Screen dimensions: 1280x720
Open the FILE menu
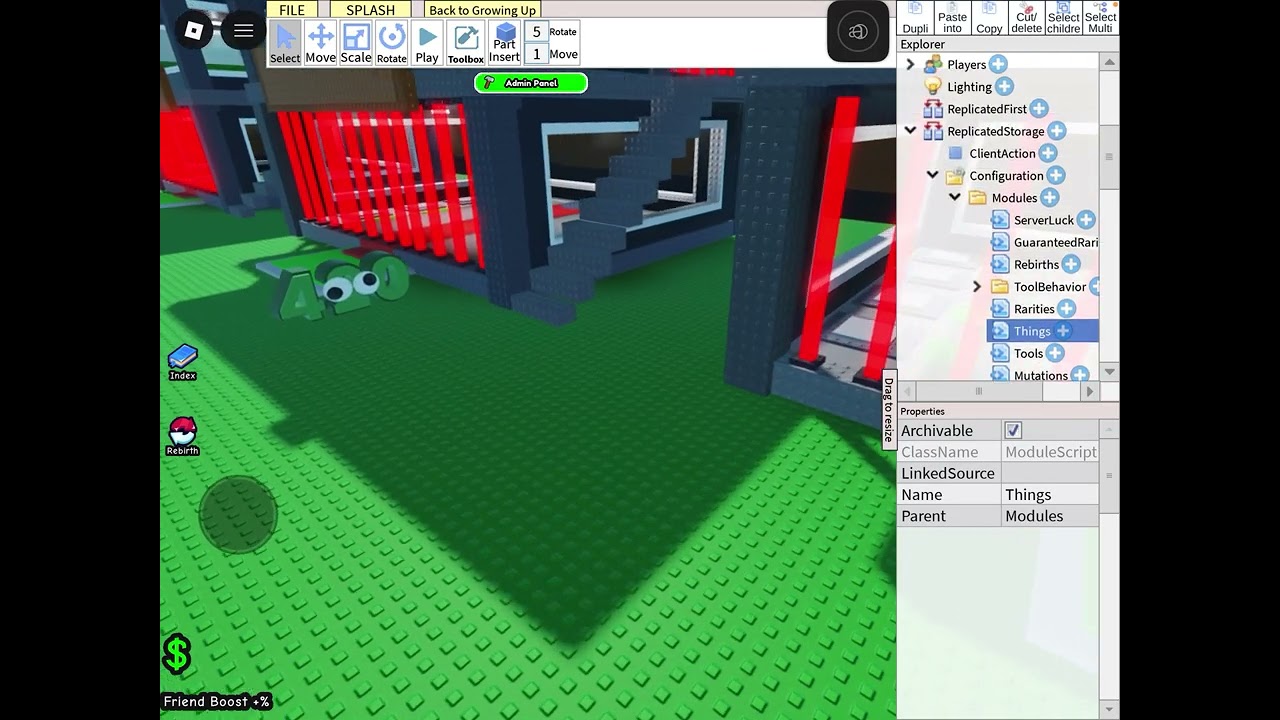click(x=292, y=10)
